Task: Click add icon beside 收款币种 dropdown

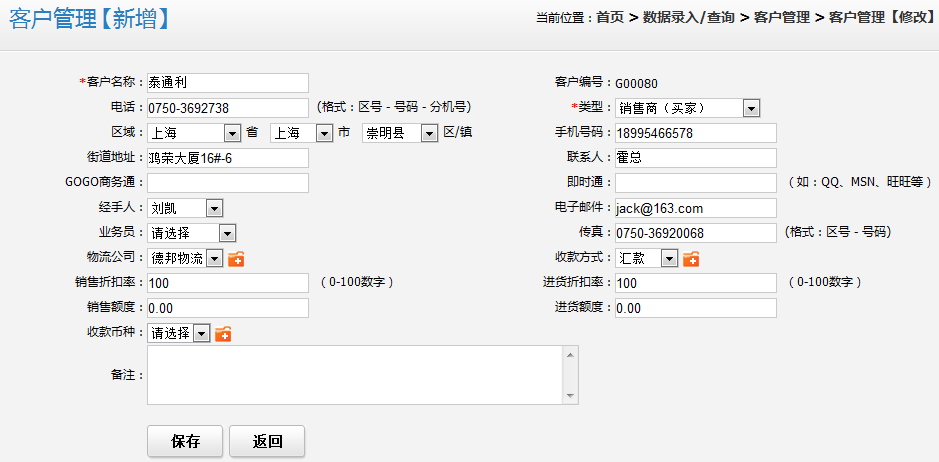Action: point(223,334)
